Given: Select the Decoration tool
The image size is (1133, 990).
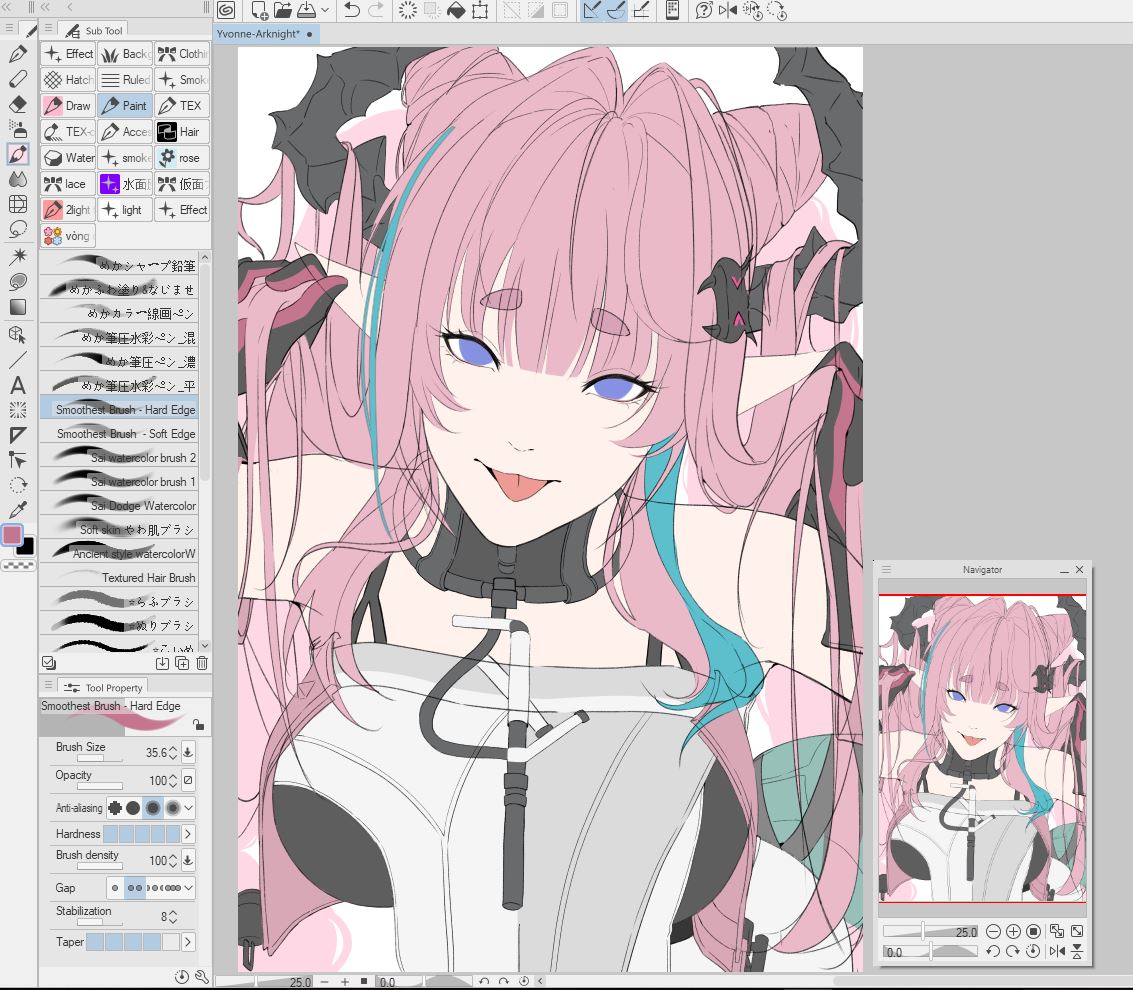Looking at the screenshot, I should pyautogui.click(x=17, y=154).
